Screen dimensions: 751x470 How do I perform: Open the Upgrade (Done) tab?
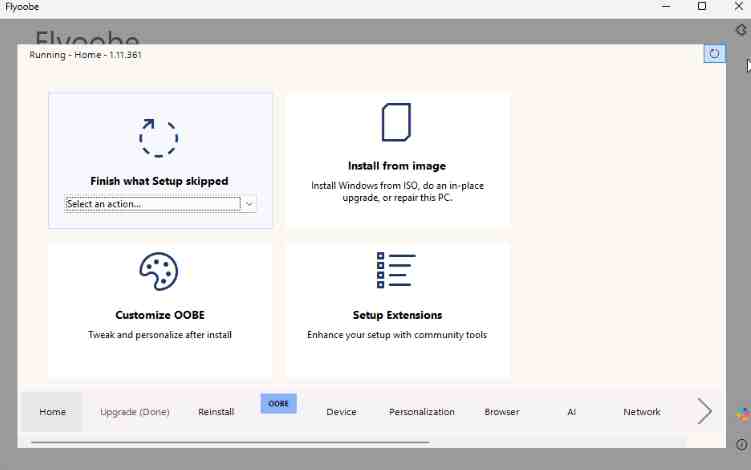tap(135, 412)
